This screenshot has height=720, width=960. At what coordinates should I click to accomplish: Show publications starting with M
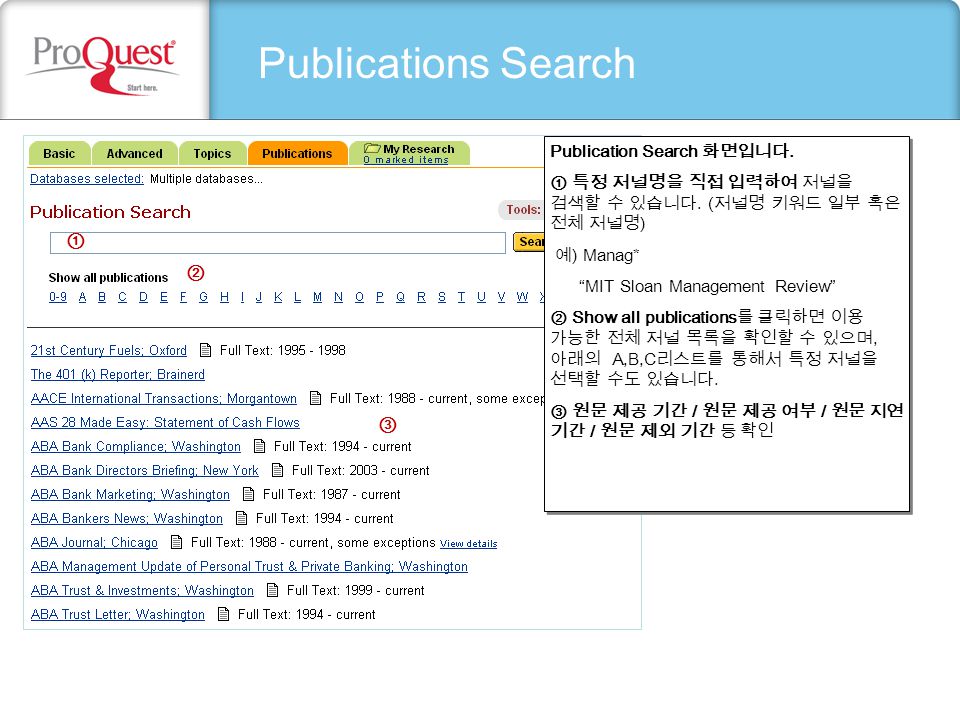(x=317, y=297)
